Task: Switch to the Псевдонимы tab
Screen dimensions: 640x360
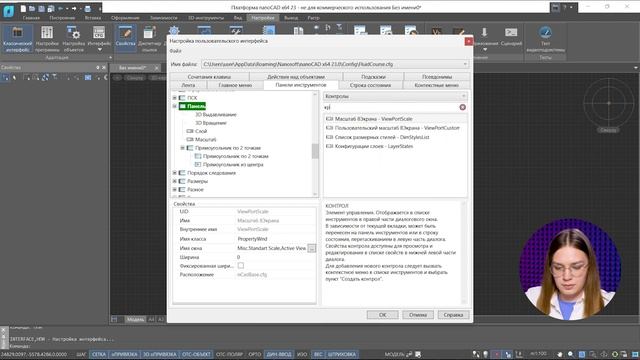Action: coord(437,77)
